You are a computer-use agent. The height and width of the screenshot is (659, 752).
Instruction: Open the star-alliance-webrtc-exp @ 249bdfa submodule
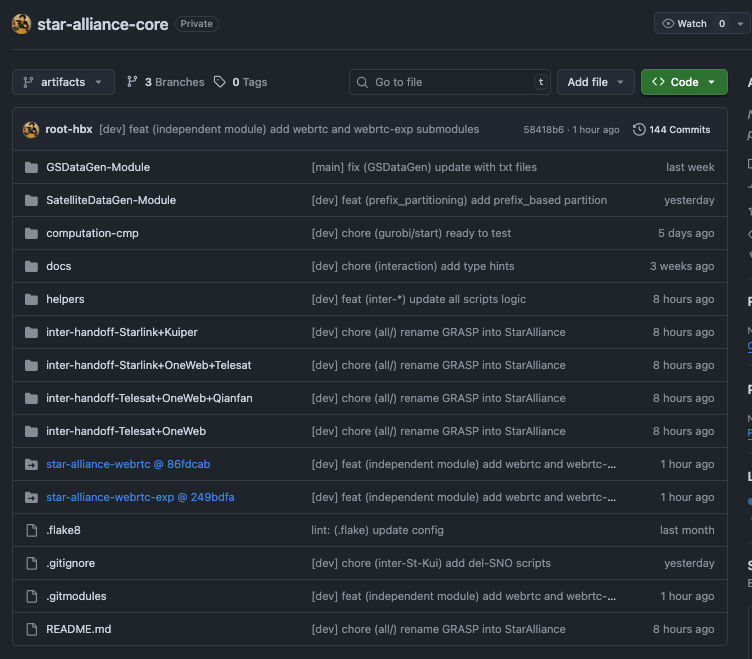click(x=140, y=497)
